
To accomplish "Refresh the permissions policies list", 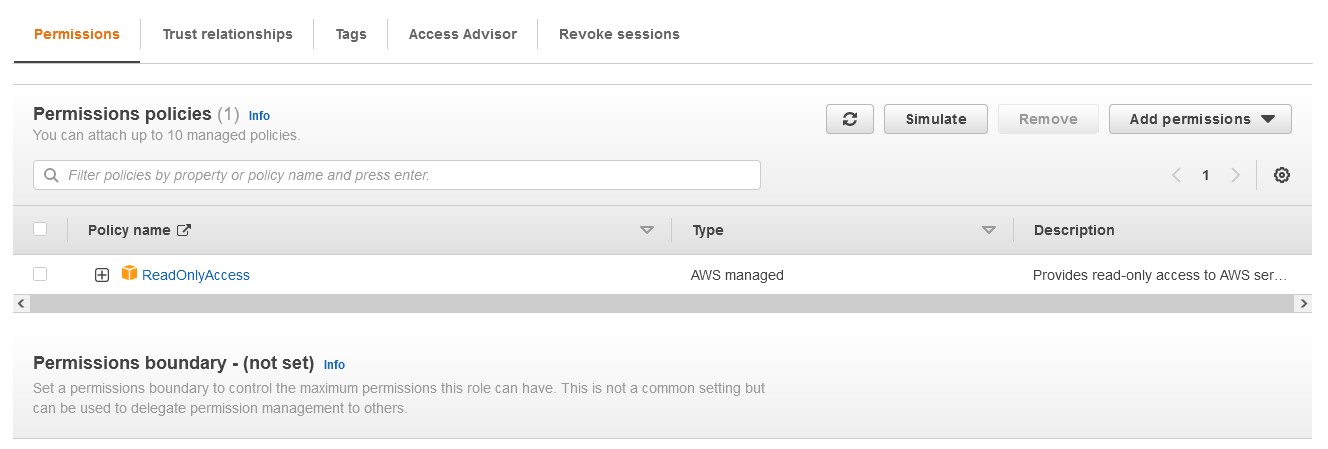I will [850, 119].
